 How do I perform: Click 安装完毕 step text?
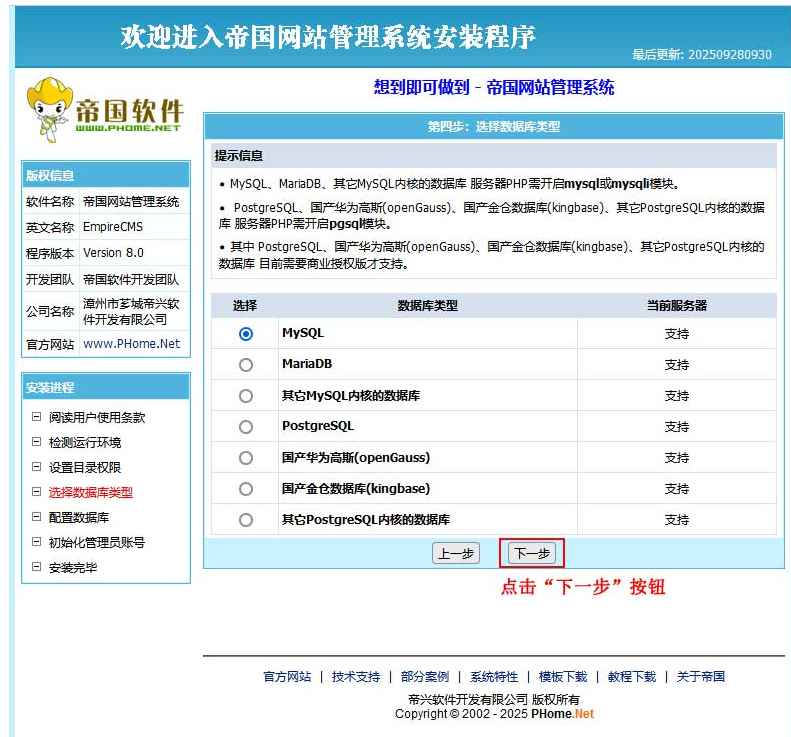click(x=73, y=568)
